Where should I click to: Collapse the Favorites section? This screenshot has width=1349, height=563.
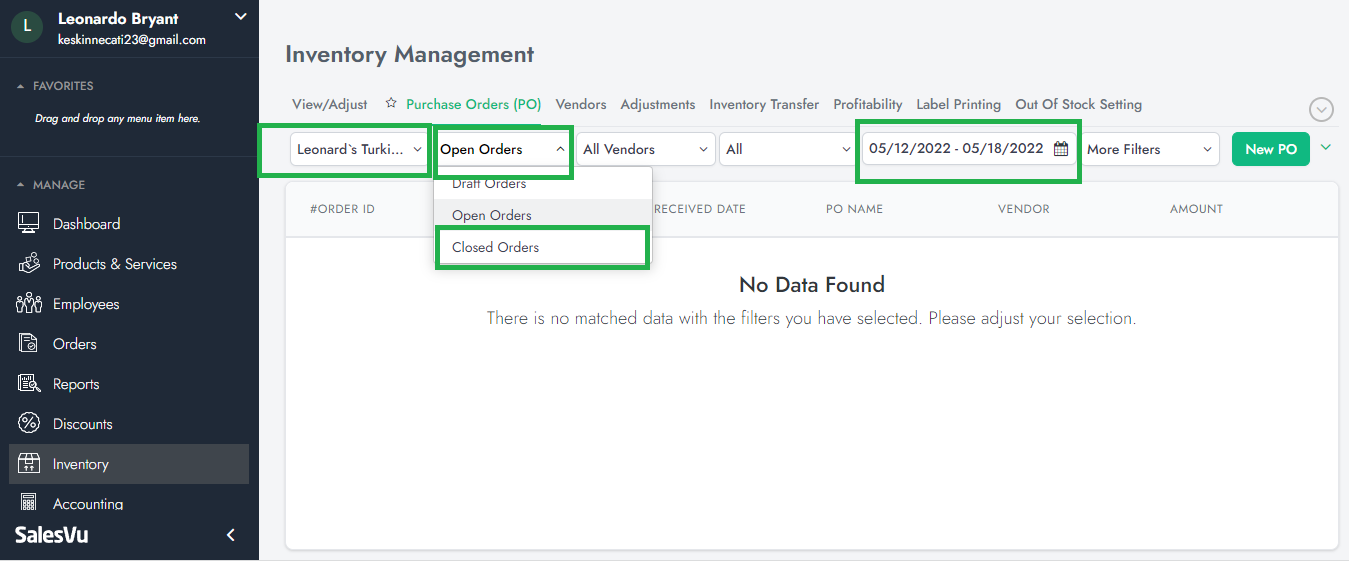click(x=22, y=86)
